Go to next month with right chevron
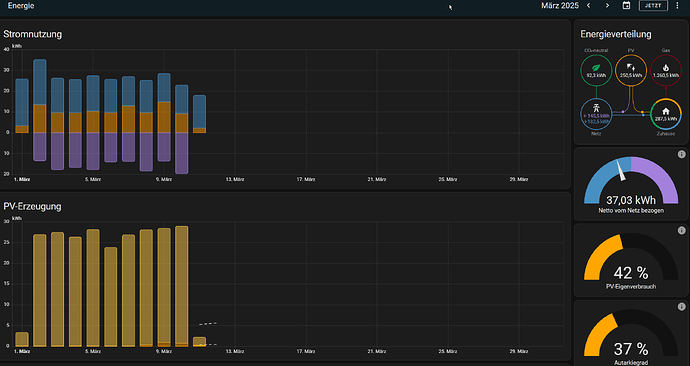The height and width of the screenshot is (366, 690). point(608,5)
